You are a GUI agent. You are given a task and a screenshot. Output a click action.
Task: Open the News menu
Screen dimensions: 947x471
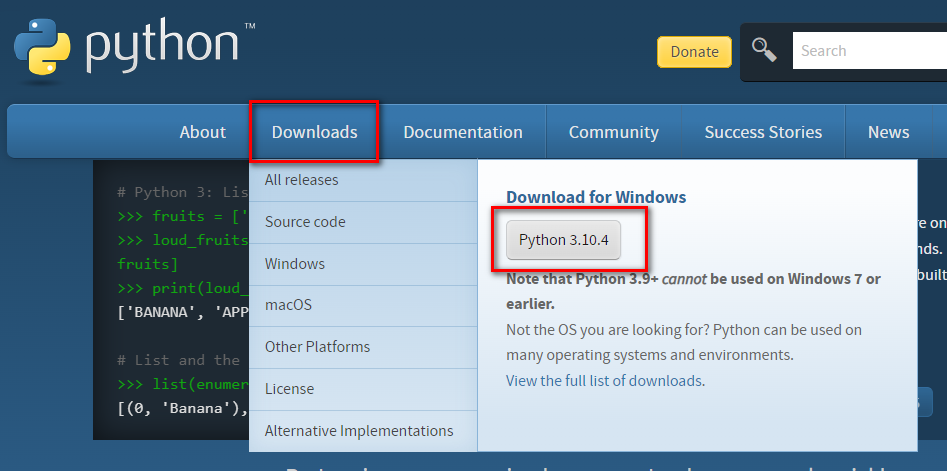(x=888, y=132)
